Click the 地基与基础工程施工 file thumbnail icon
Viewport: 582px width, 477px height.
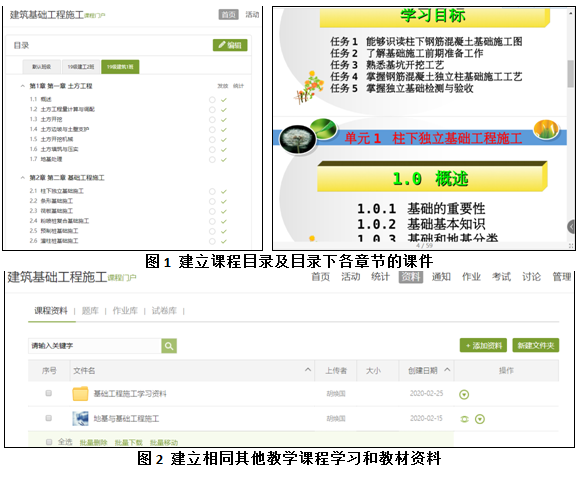80,418
